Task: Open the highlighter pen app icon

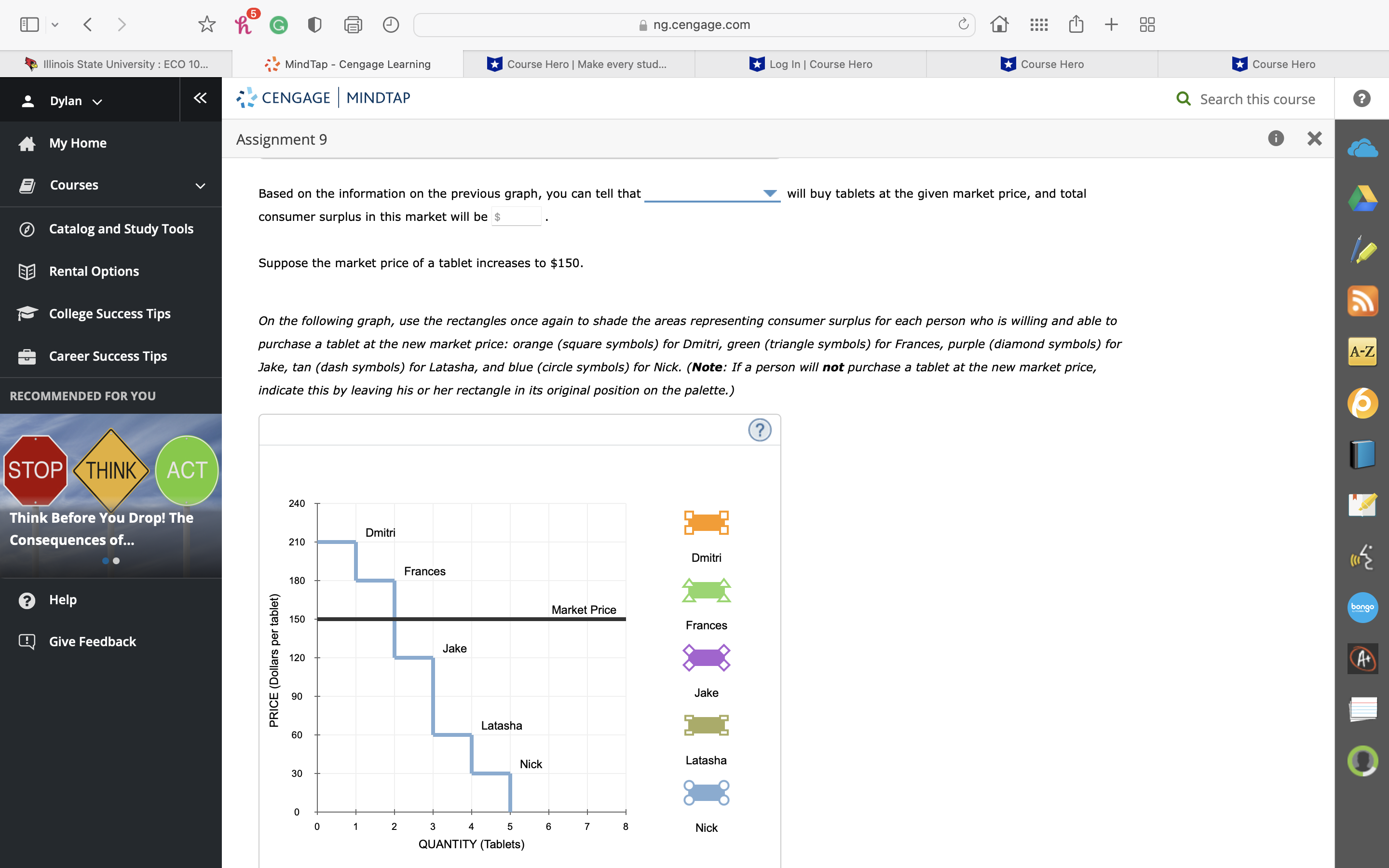Action: (x=1362, y=250)
